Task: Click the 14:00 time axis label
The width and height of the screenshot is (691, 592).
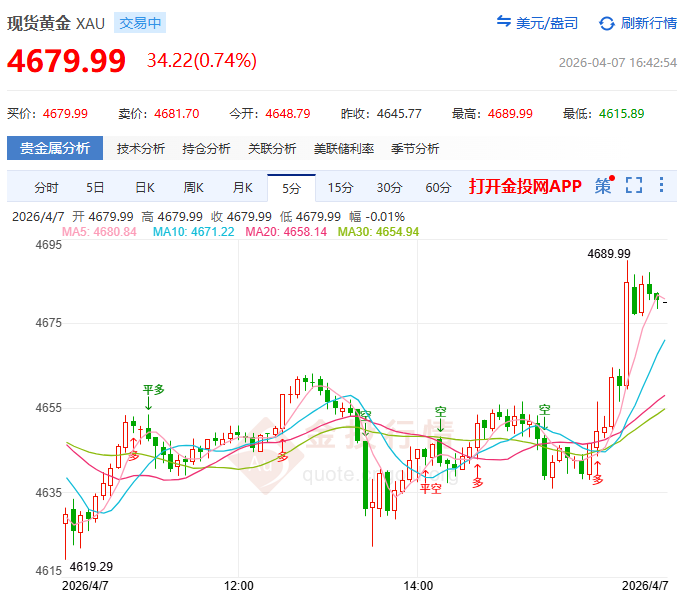Action: [x=418, y=585]
